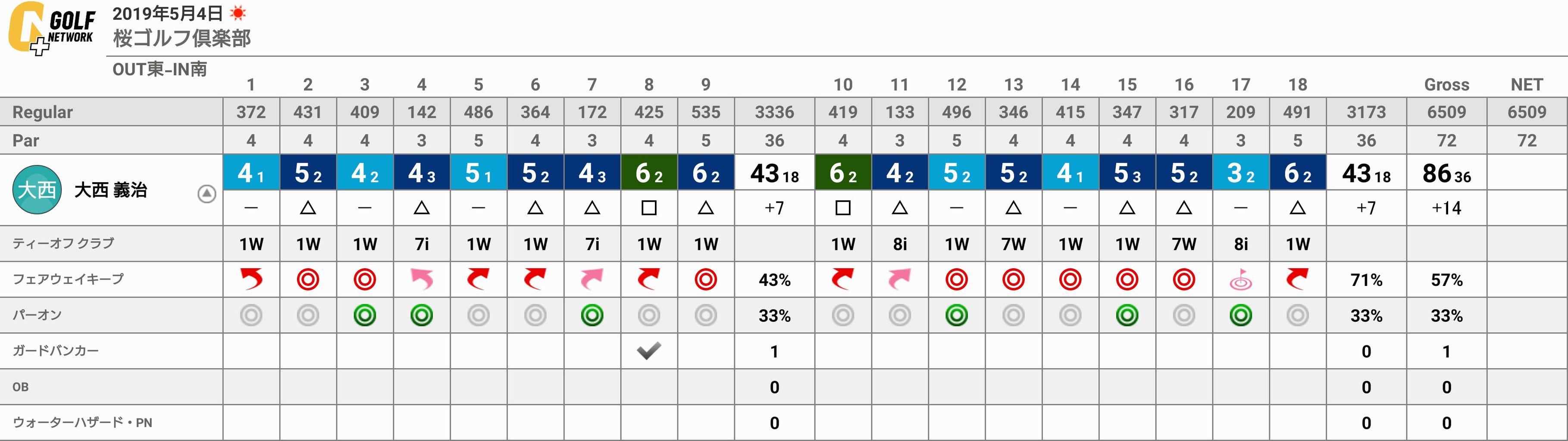The image size is (1568, 441).
Task: Click the sunny weather icon beside the date
Action: (238, 13)
